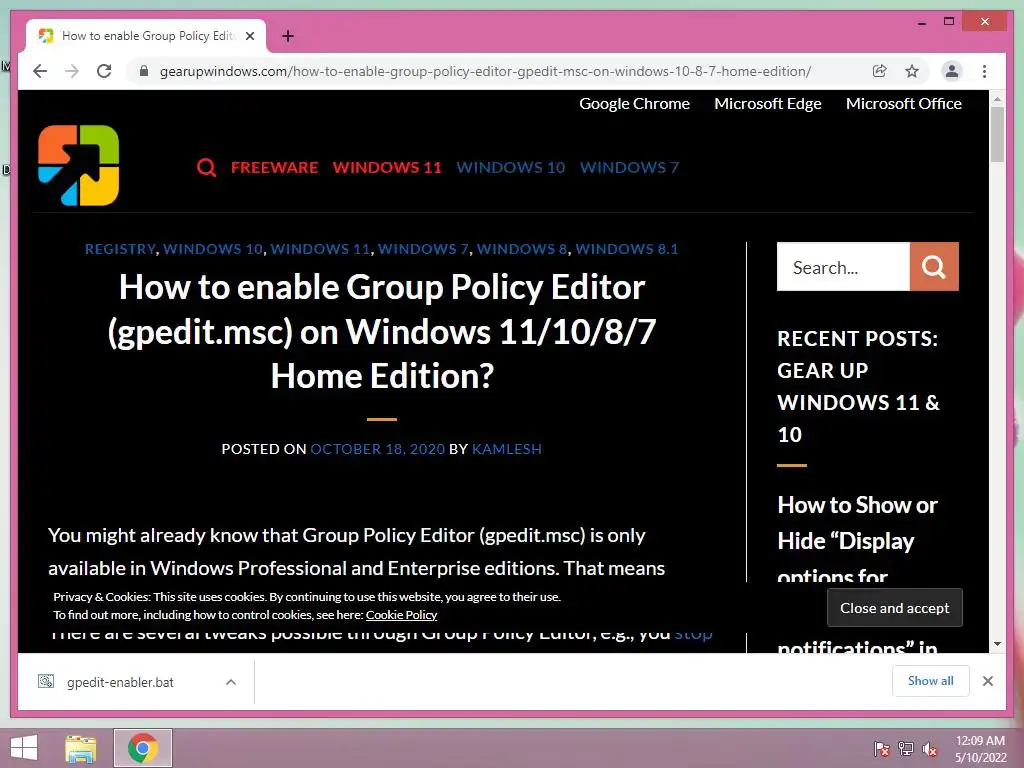The height and width of the screenshot is (768, 1024).
Task: Bookmark this page with the star icon
Action: (912, 71)
